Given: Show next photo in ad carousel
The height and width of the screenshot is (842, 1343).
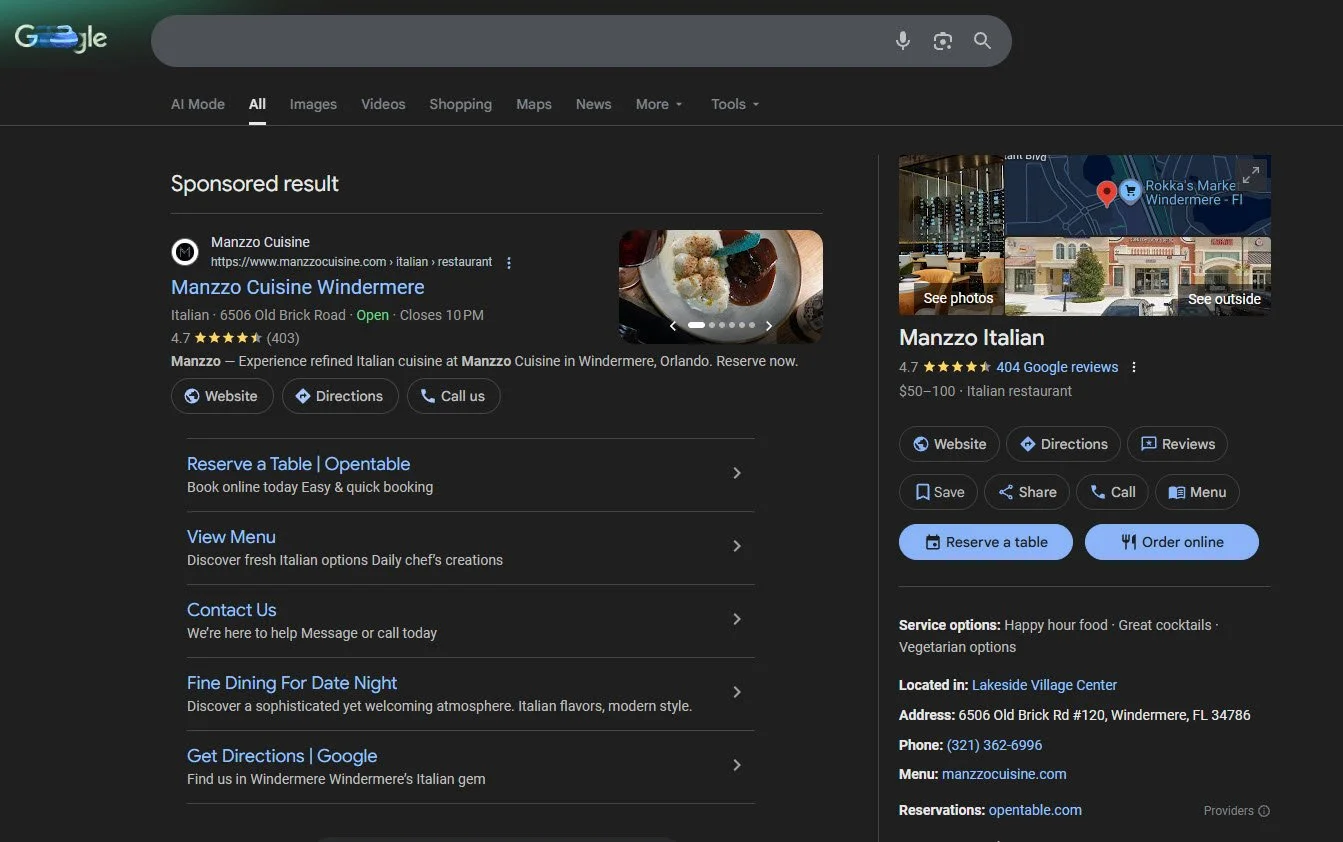Looking at the screenshot, I should pos(768,325).
